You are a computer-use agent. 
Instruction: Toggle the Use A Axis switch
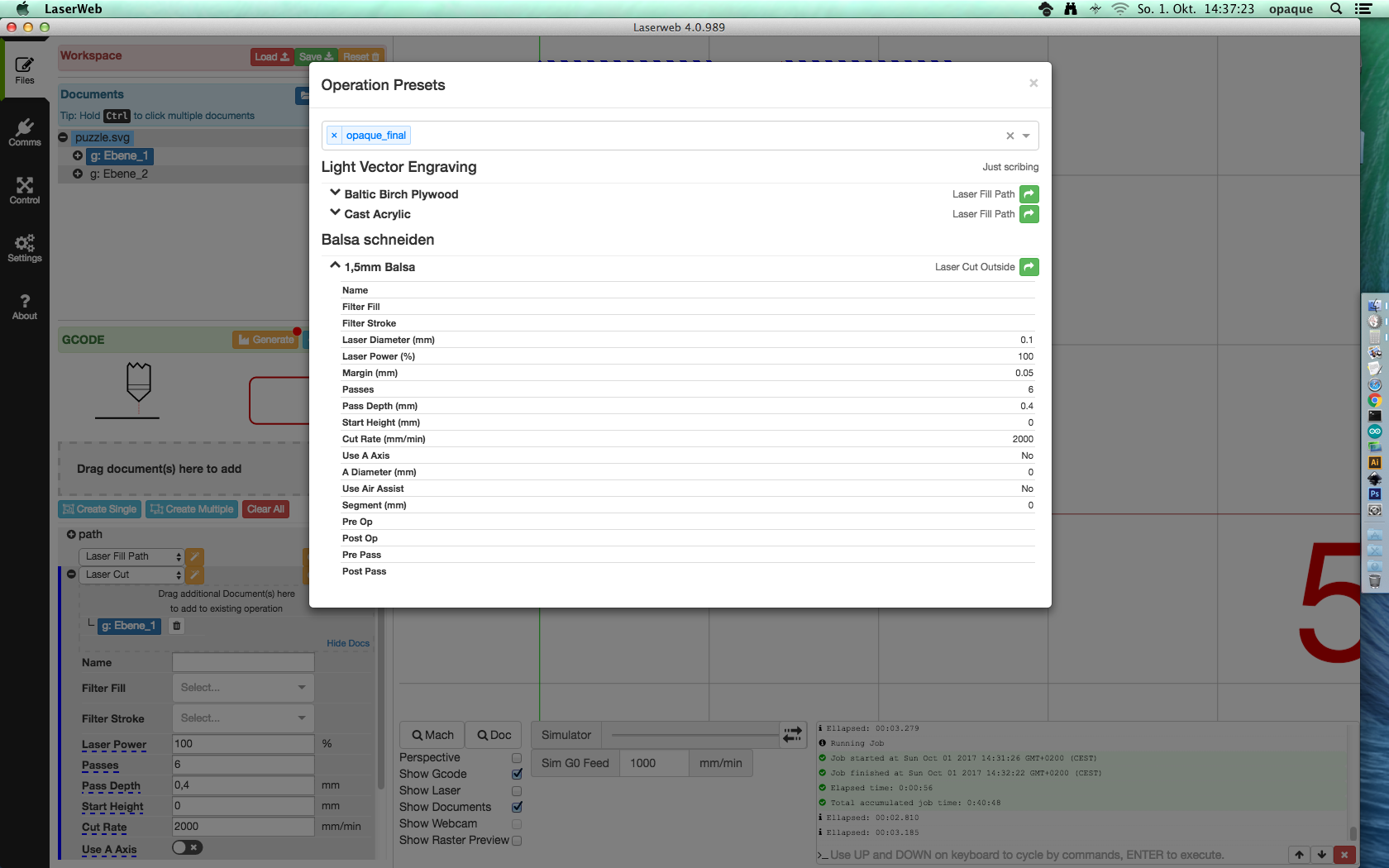pos(187,847)
